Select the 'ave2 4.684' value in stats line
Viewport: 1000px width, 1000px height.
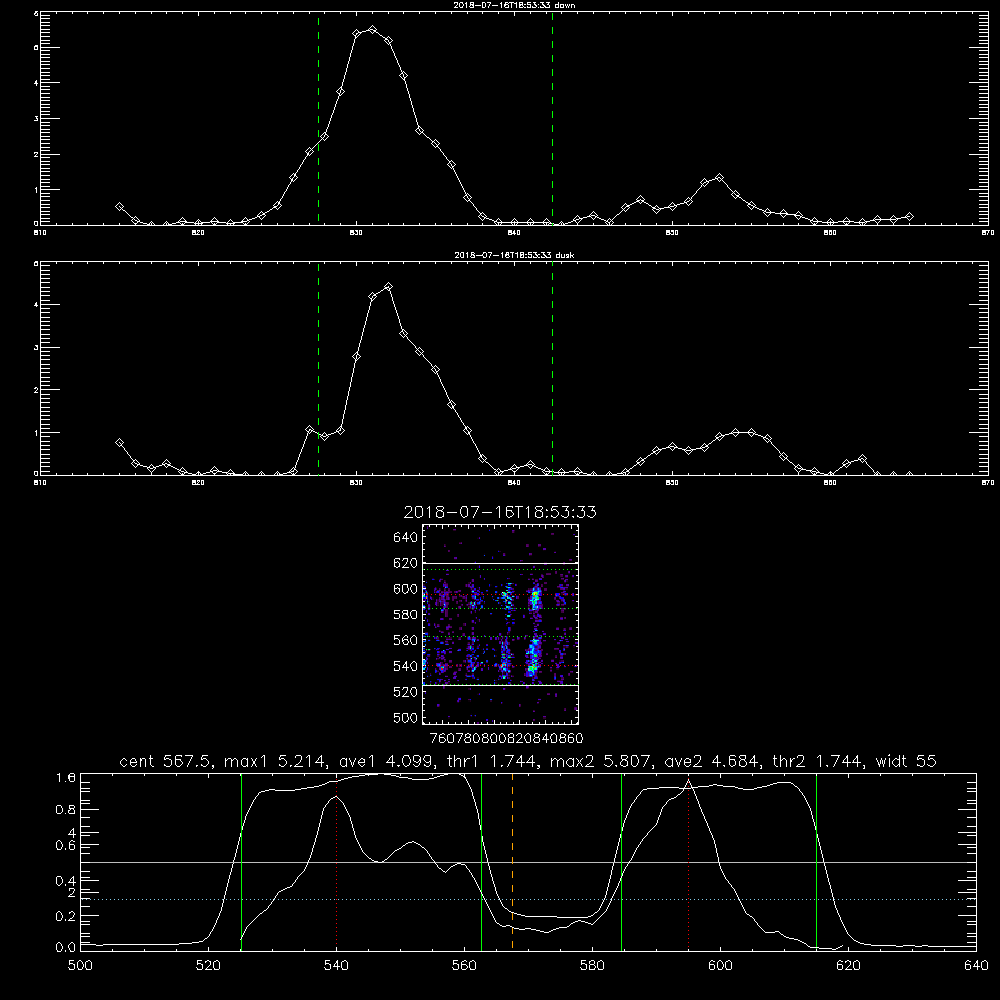pos(711,761)
